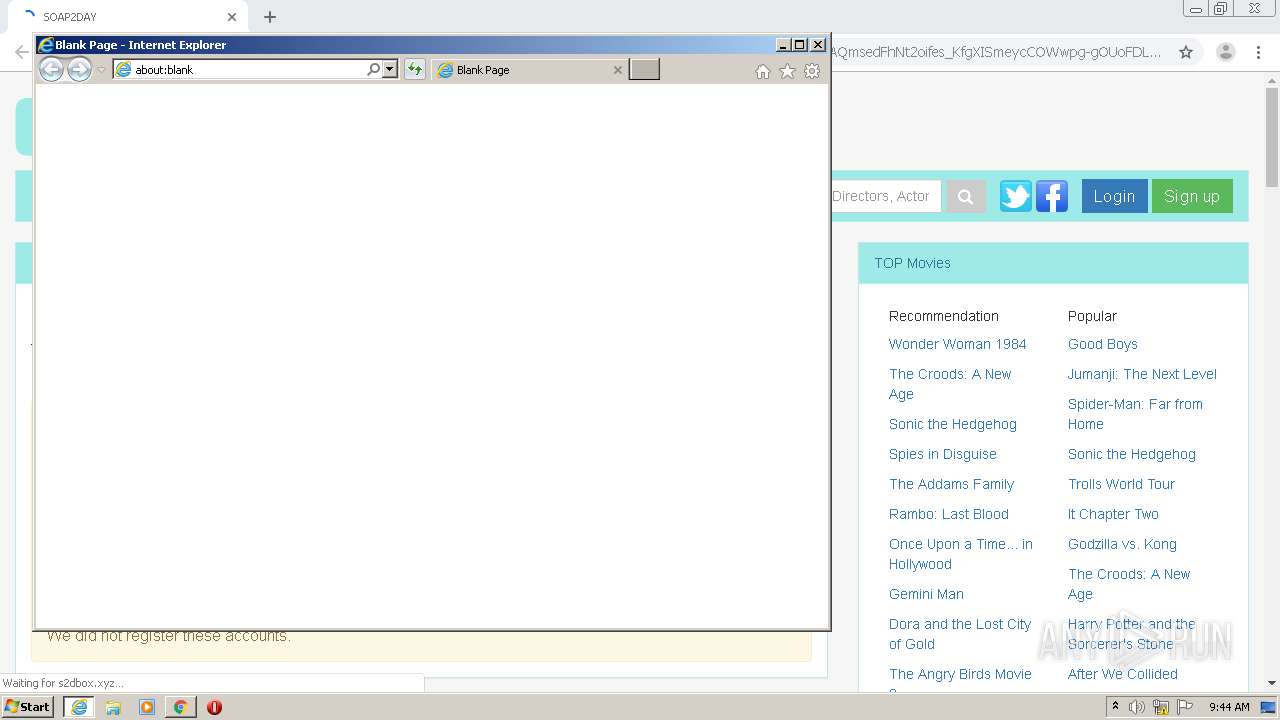1280x720 pixels.
Task: Click the Windows Start button
Action: tap(28, 707)
